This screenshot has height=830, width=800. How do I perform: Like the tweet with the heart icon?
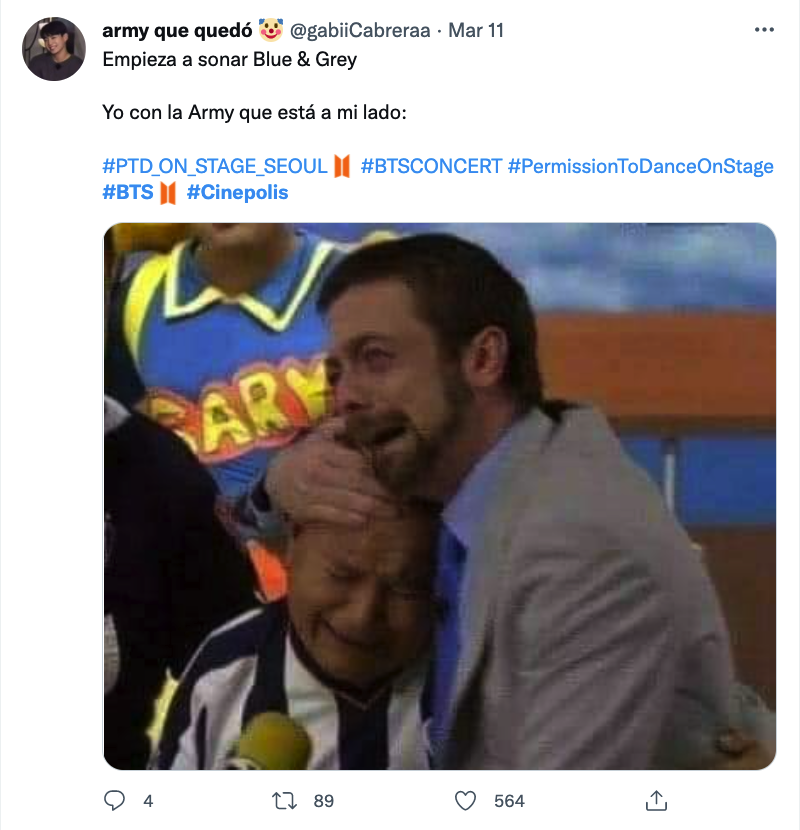coord(465,800)
